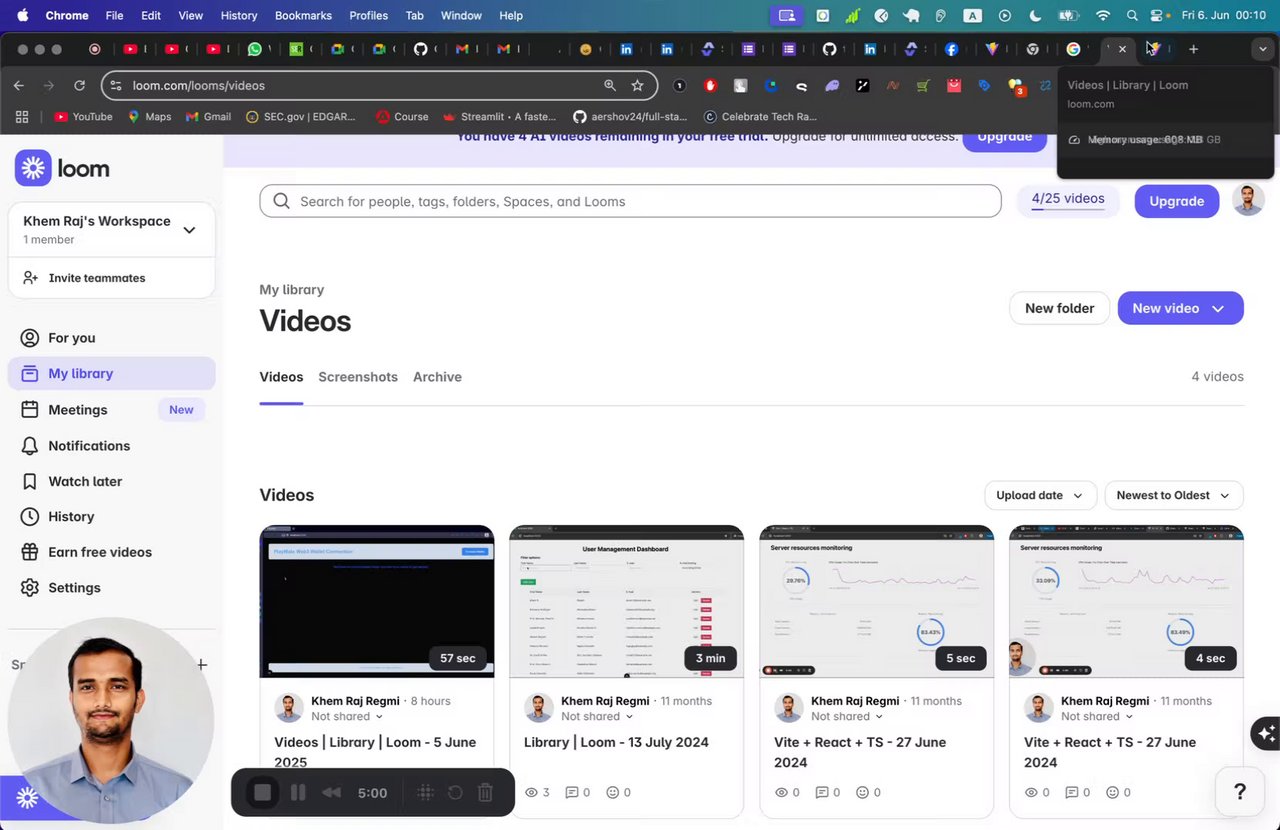This screenshot has width=1280, height=830.
Task: Open the Upload date sort dropdown
Action: (x=1040, y=495)
